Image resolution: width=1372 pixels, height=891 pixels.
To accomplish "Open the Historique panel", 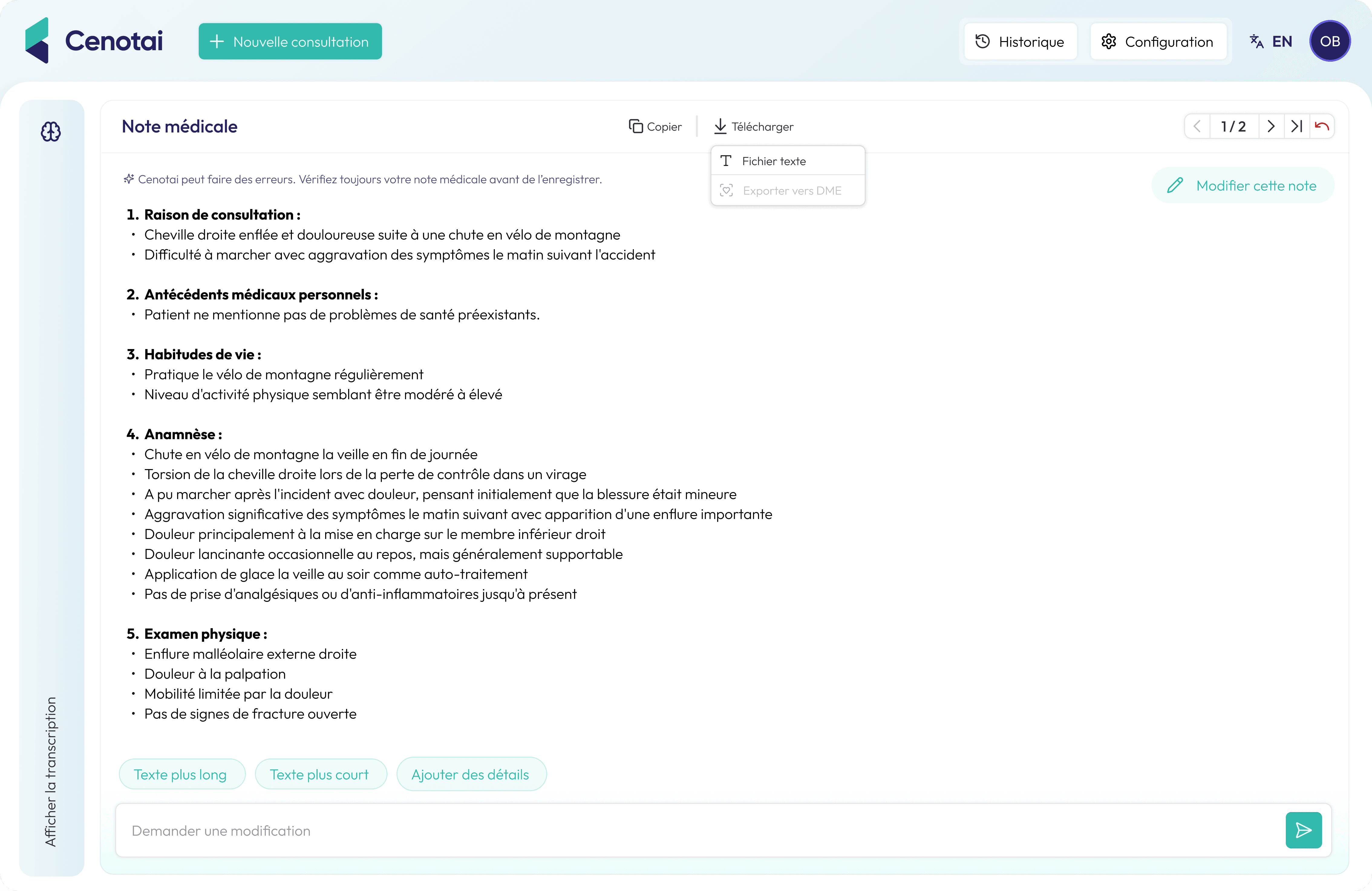I will coord(1020,41).
